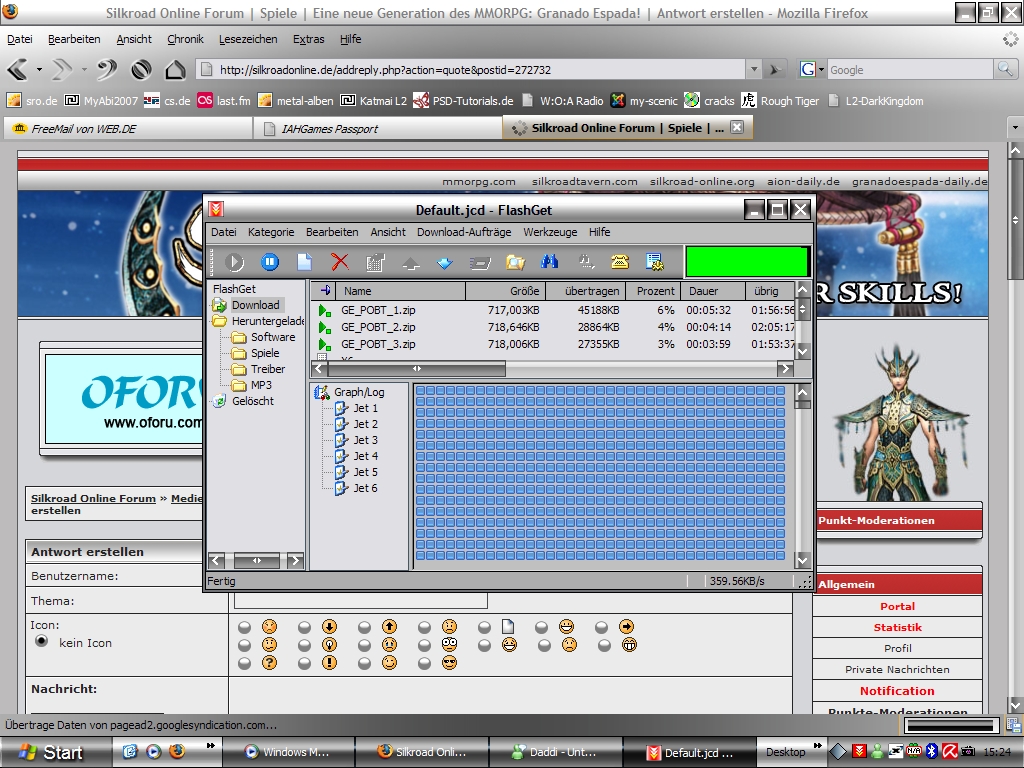Image resolution: width=1024 pixels, height=768 pixels.
Task: Delete the job with the red X icon
Action: coord(340,262)
